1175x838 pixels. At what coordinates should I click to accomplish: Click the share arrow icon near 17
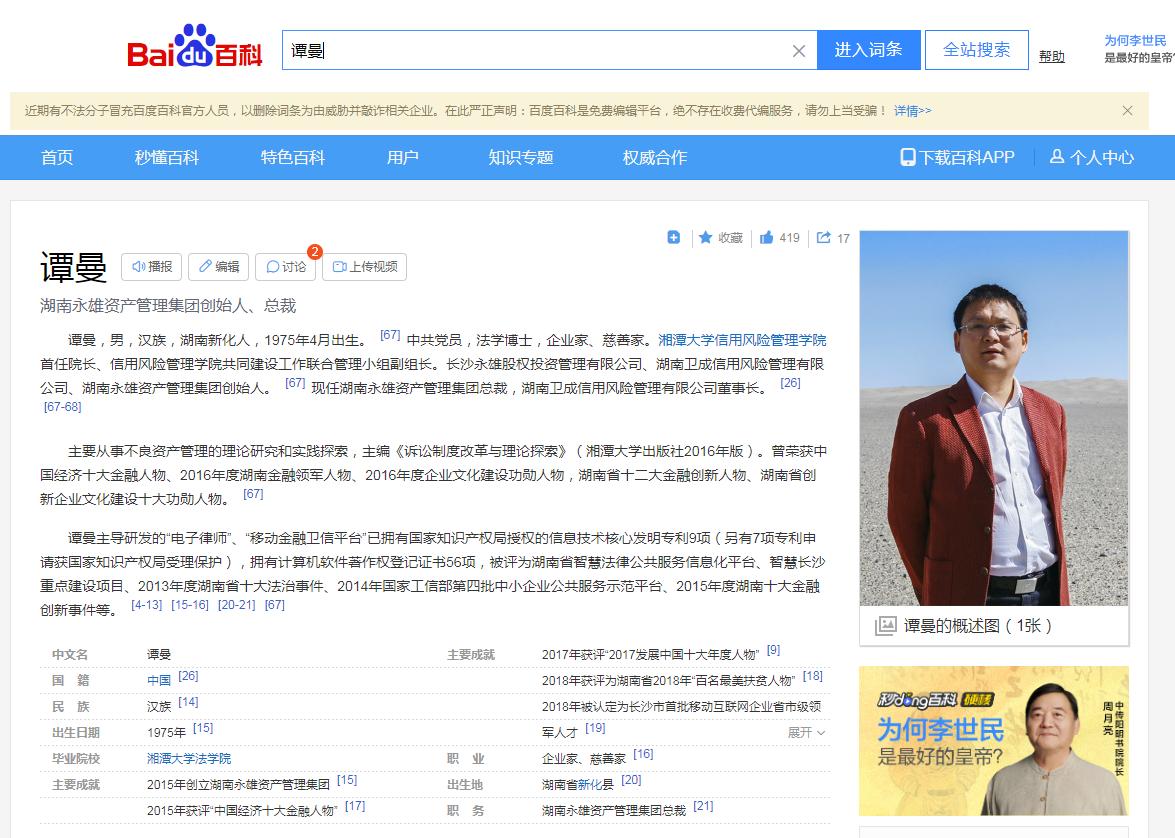[822, 238]
